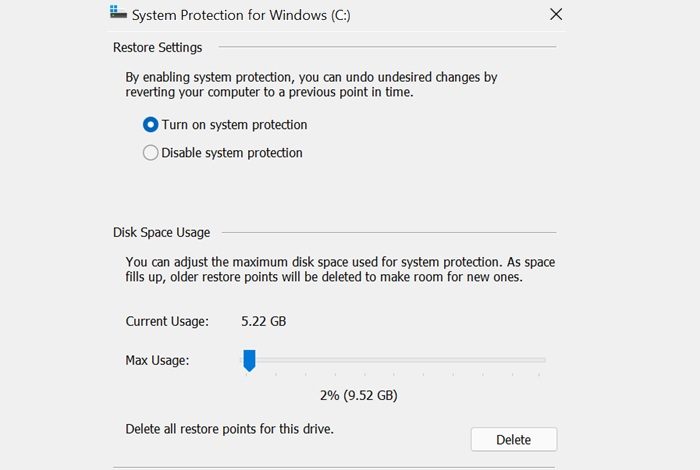Click the Restore Settings section heading
Viewport: 700px width, 470px height.
(157, 47)
